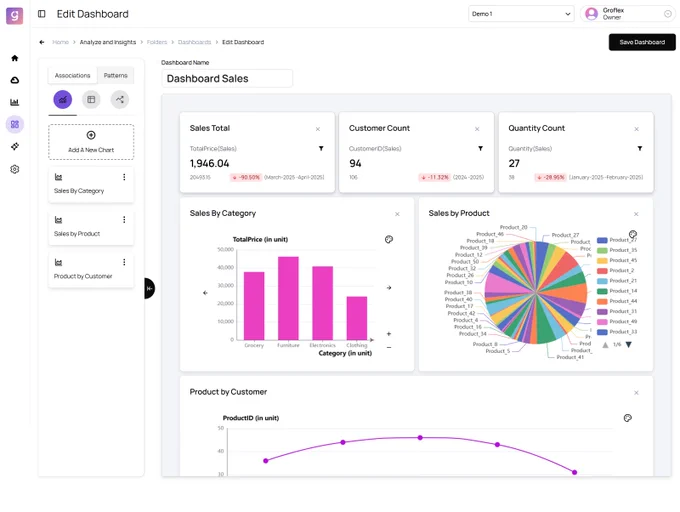680x512 pixels.
Task: Toggle Product_31 legend entry in pie chart
Action: point(617,311)
